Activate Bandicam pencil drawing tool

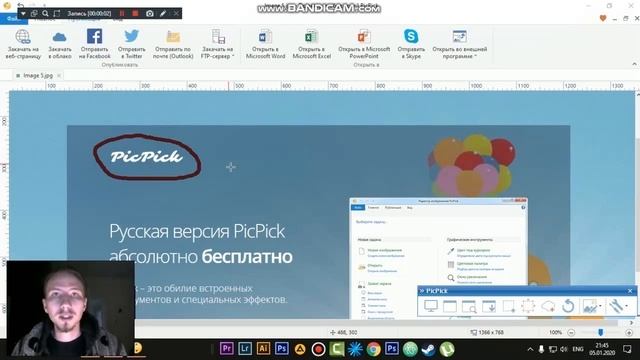163,13
